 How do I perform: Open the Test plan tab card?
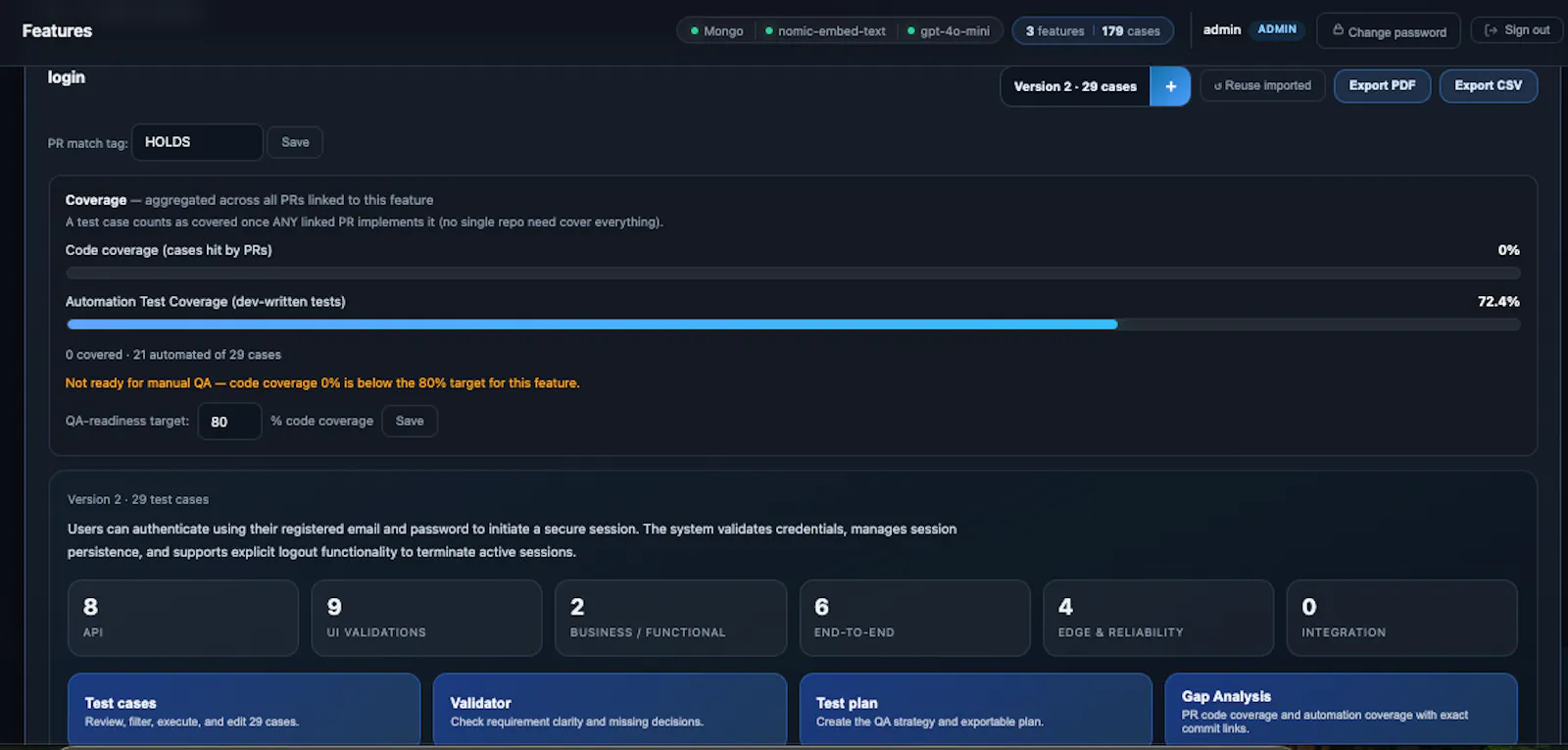pos(976,711)
